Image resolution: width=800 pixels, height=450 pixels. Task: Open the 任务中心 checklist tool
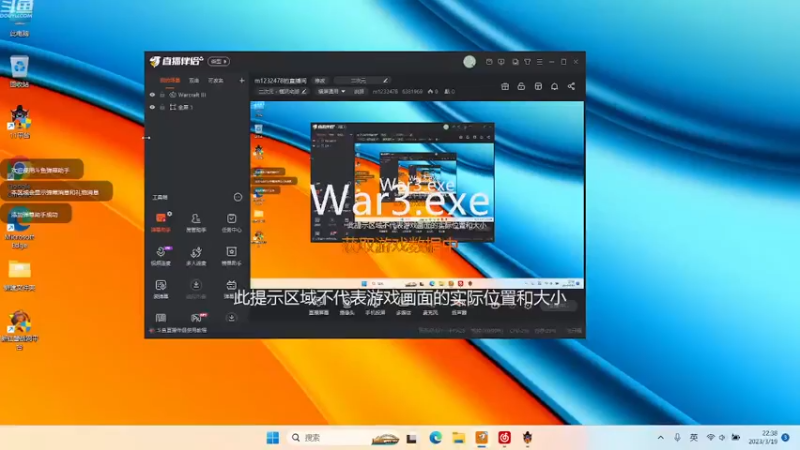[232, 222]
